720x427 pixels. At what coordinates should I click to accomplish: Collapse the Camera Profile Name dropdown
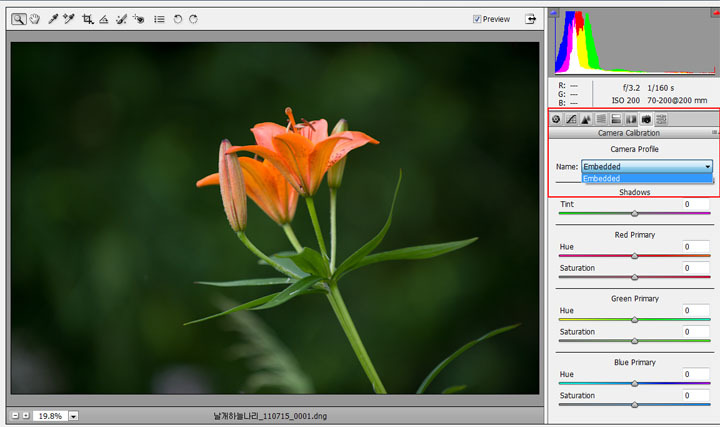[707, 167]
